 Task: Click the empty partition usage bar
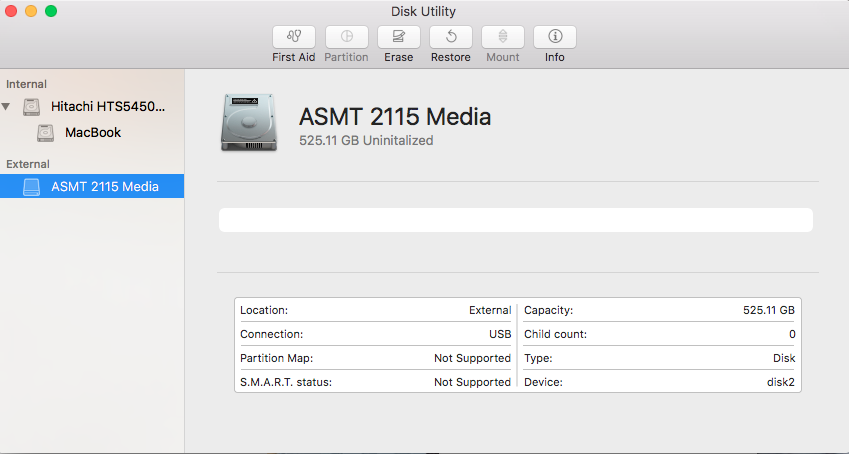pos(515,220)
